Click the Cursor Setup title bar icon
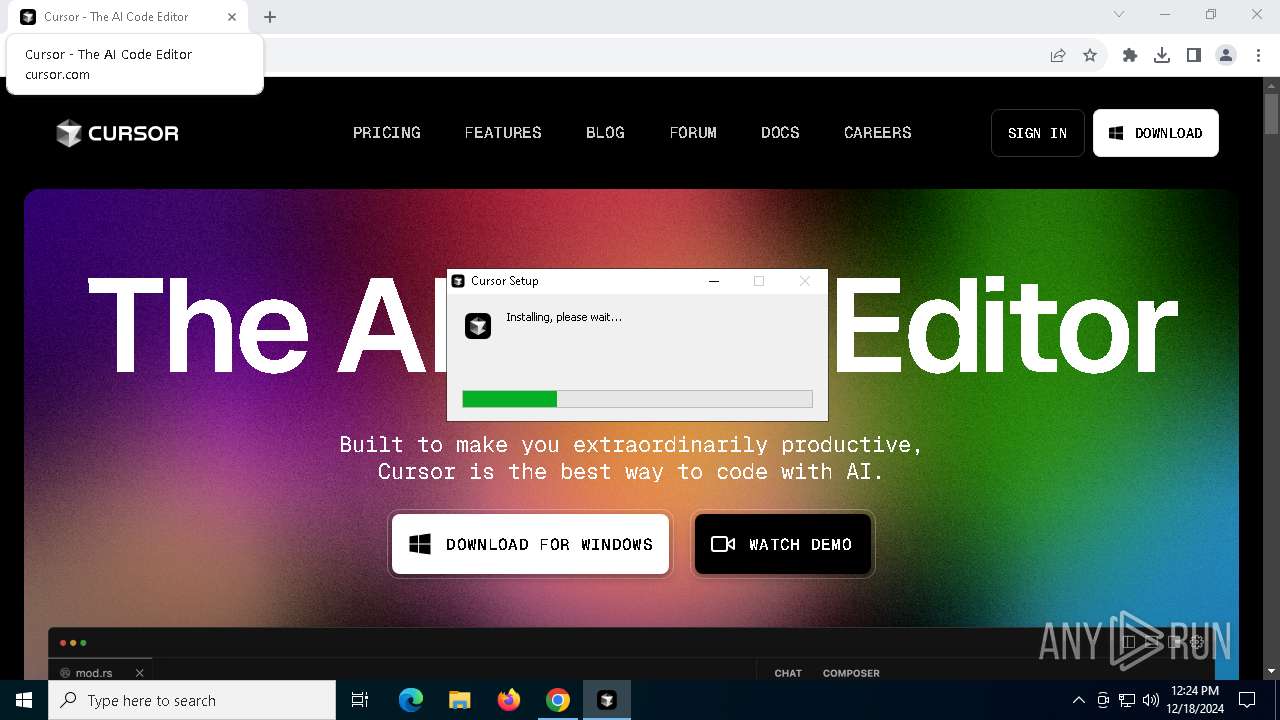This screenshot has width=1280, height=720. point(458,281)
